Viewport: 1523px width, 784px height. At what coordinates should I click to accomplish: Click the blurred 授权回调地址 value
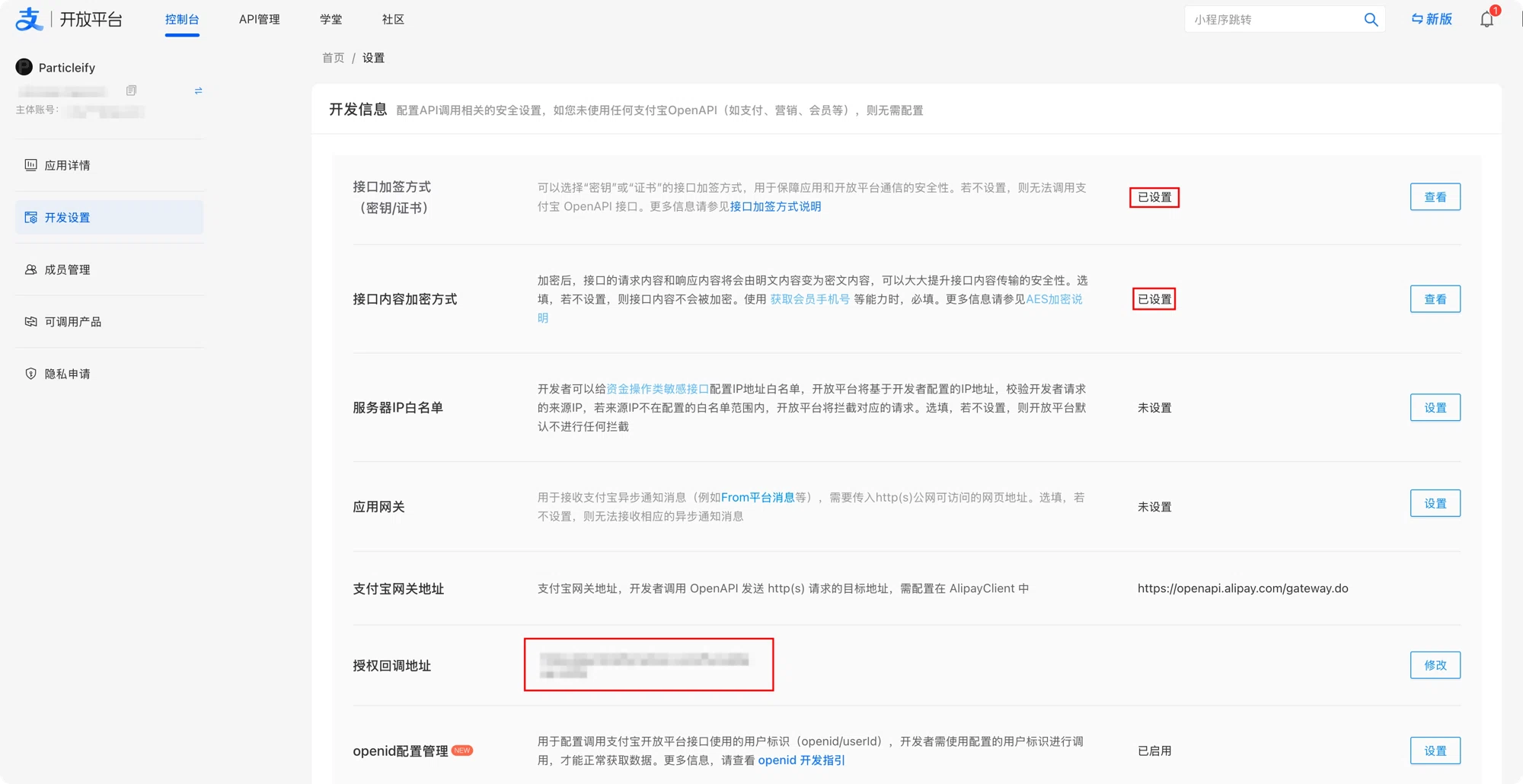coord(643,665)
